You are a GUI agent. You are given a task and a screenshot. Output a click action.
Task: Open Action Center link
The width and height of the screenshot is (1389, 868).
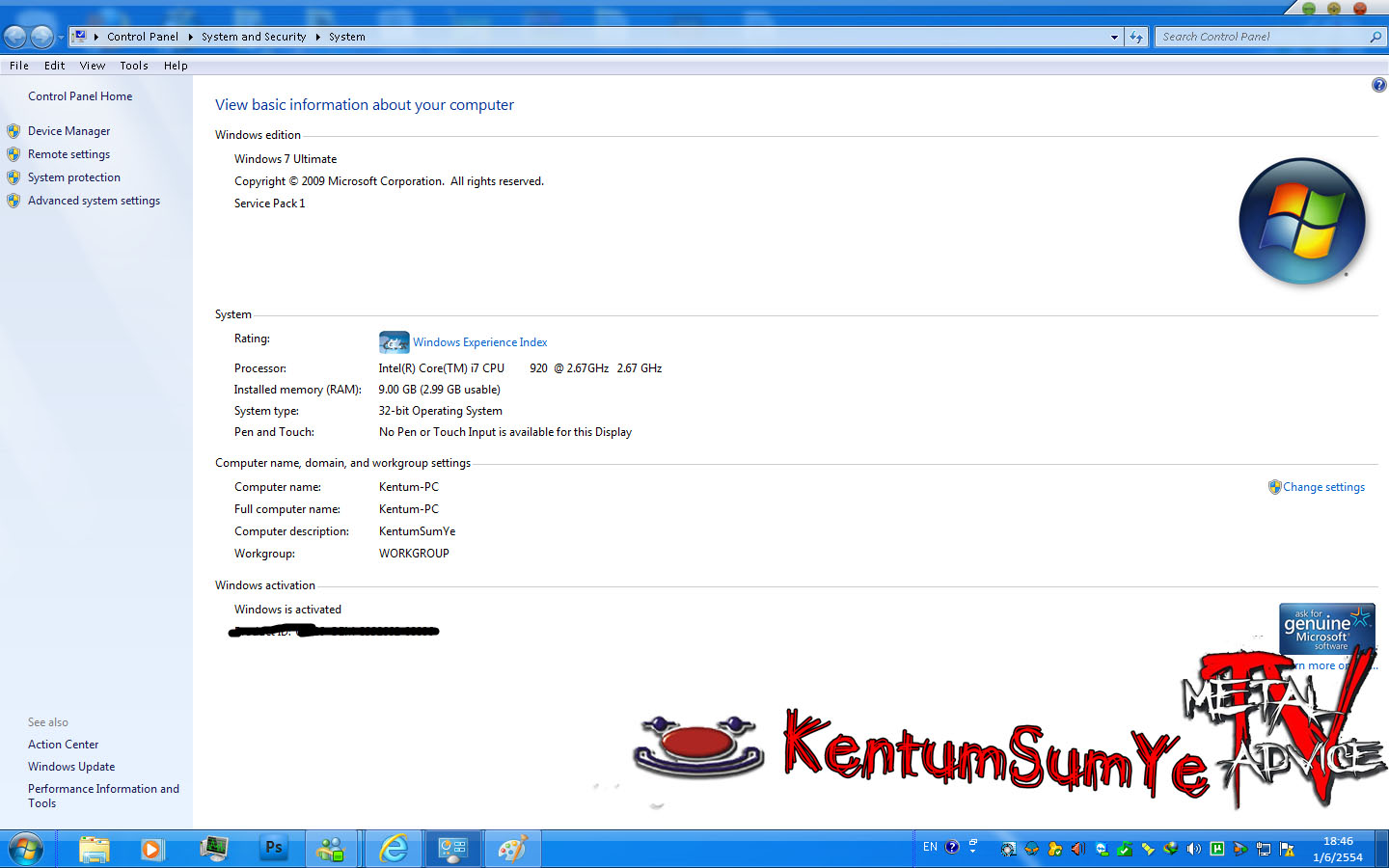click(x=63, y=745)
